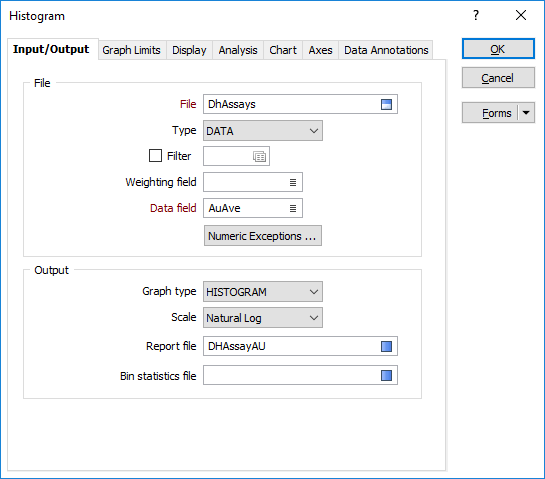Open Data field list icon

click(293, 208)
